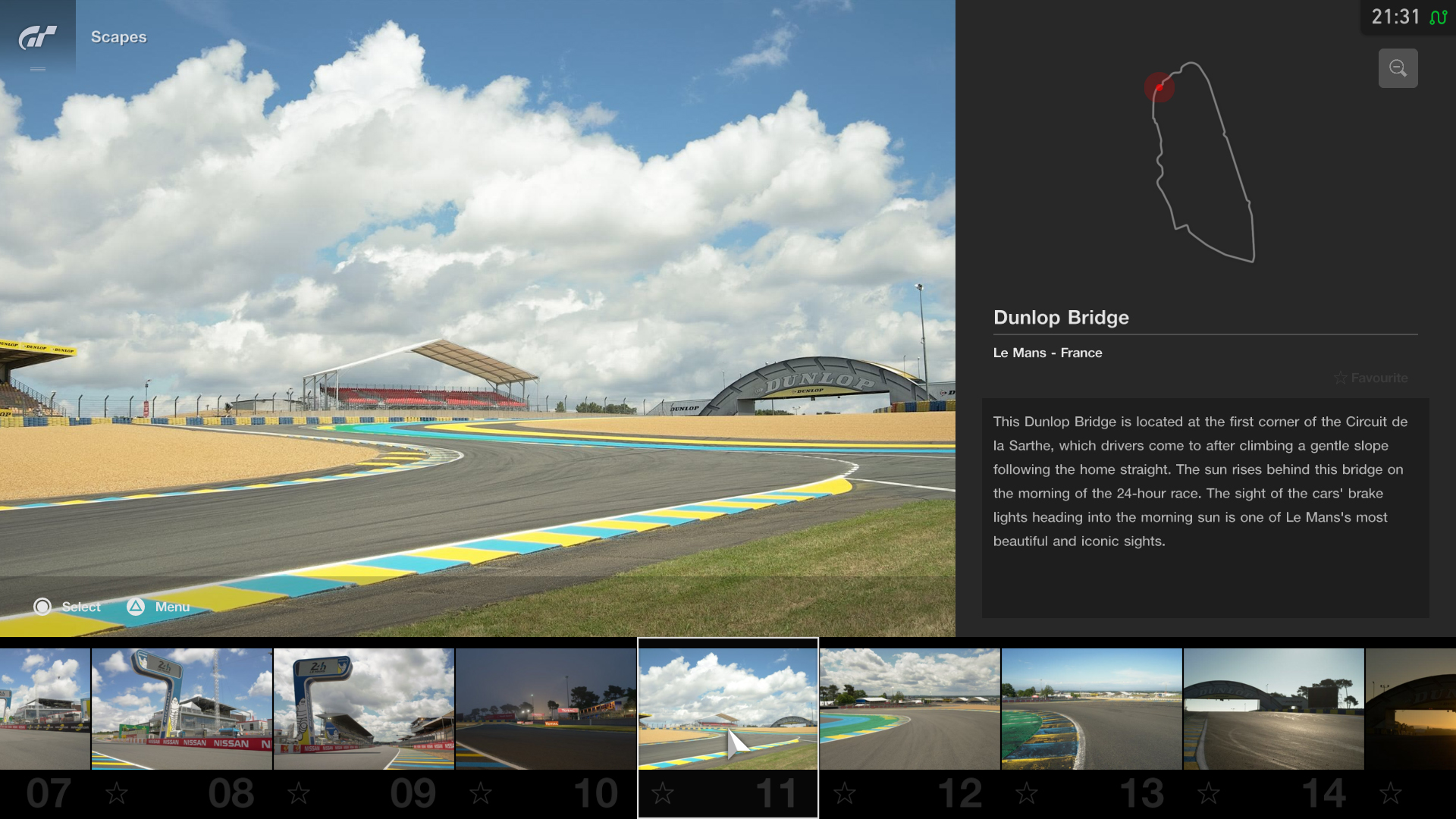Open the green kerb thumbnail 13
Screen dimensions: 1456x819
click(x=1092, y=709)
